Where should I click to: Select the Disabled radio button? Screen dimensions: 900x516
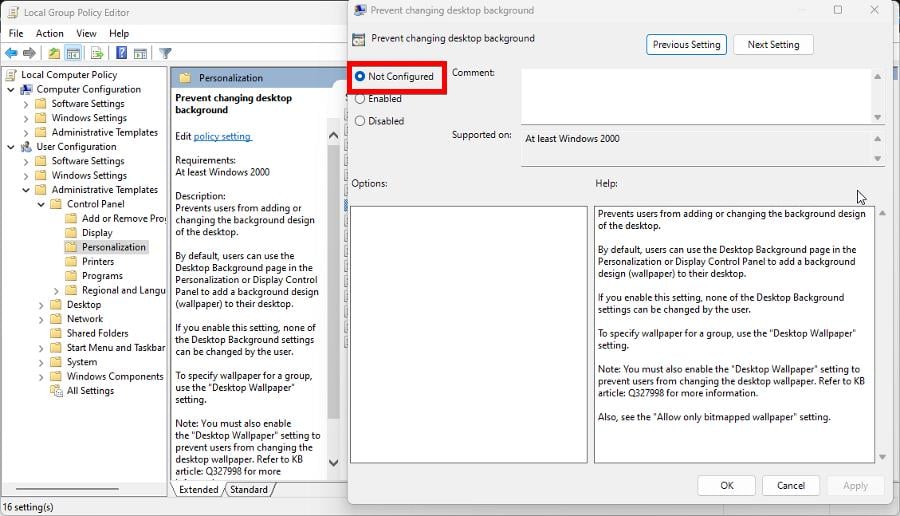click(360, 121)
